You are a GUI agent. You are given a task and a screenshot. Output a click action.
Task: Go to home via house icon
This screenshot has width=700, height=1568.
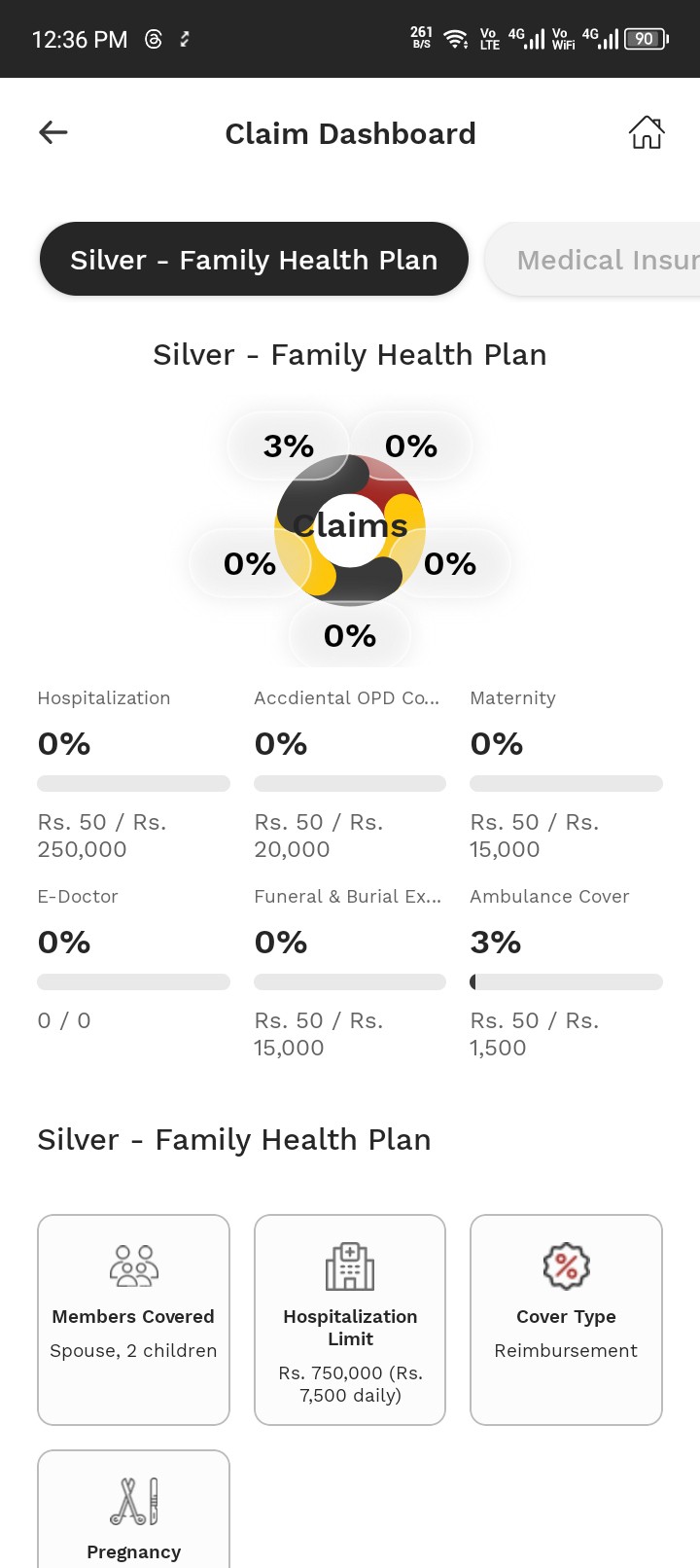point(647,132)
